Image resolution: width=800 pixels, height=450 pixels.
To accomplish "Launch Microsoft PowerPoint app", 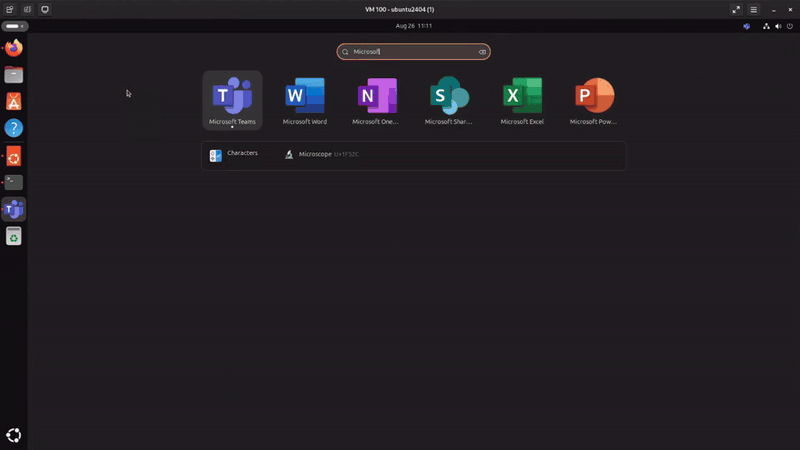I will 594,100.
